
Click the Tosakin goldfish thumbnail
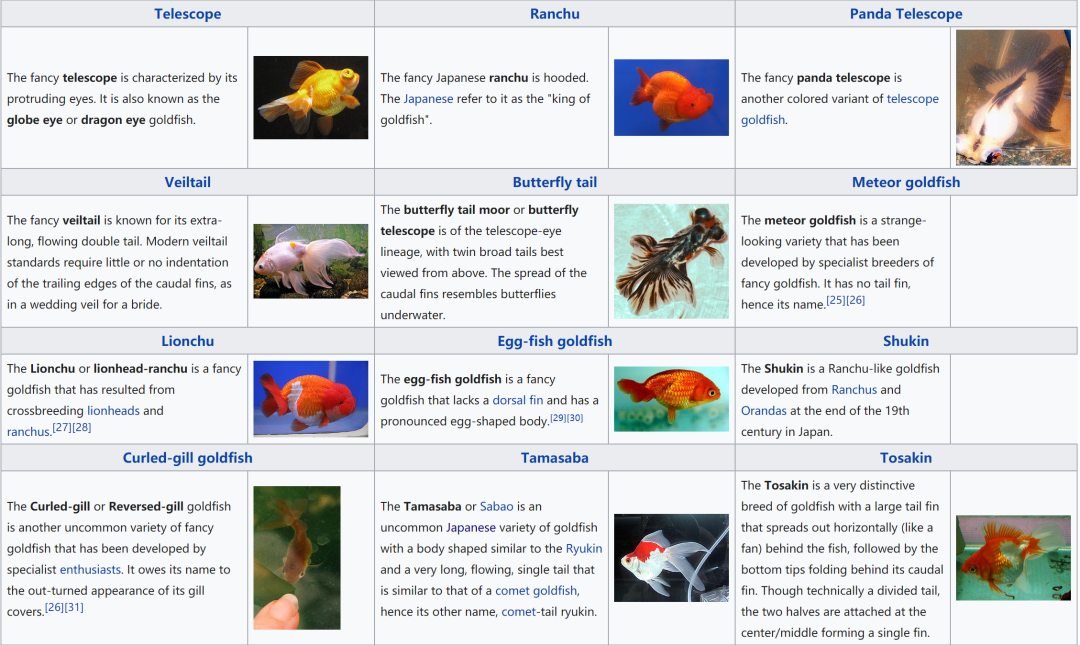tap(1013, 557)
